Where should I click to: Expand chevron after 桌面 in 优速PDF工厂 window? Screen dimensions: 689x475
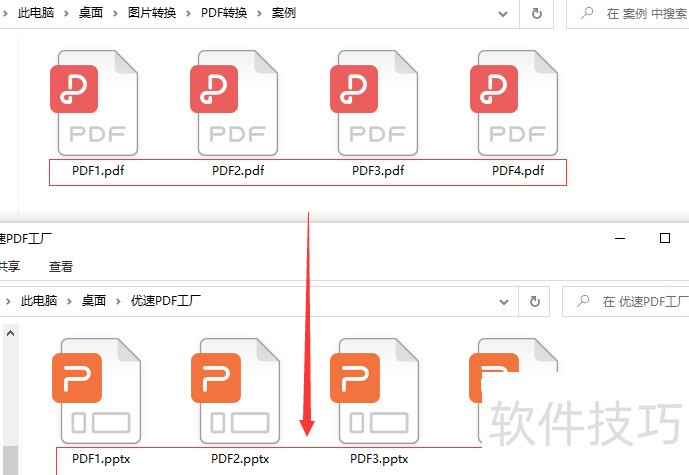(118, 301)
